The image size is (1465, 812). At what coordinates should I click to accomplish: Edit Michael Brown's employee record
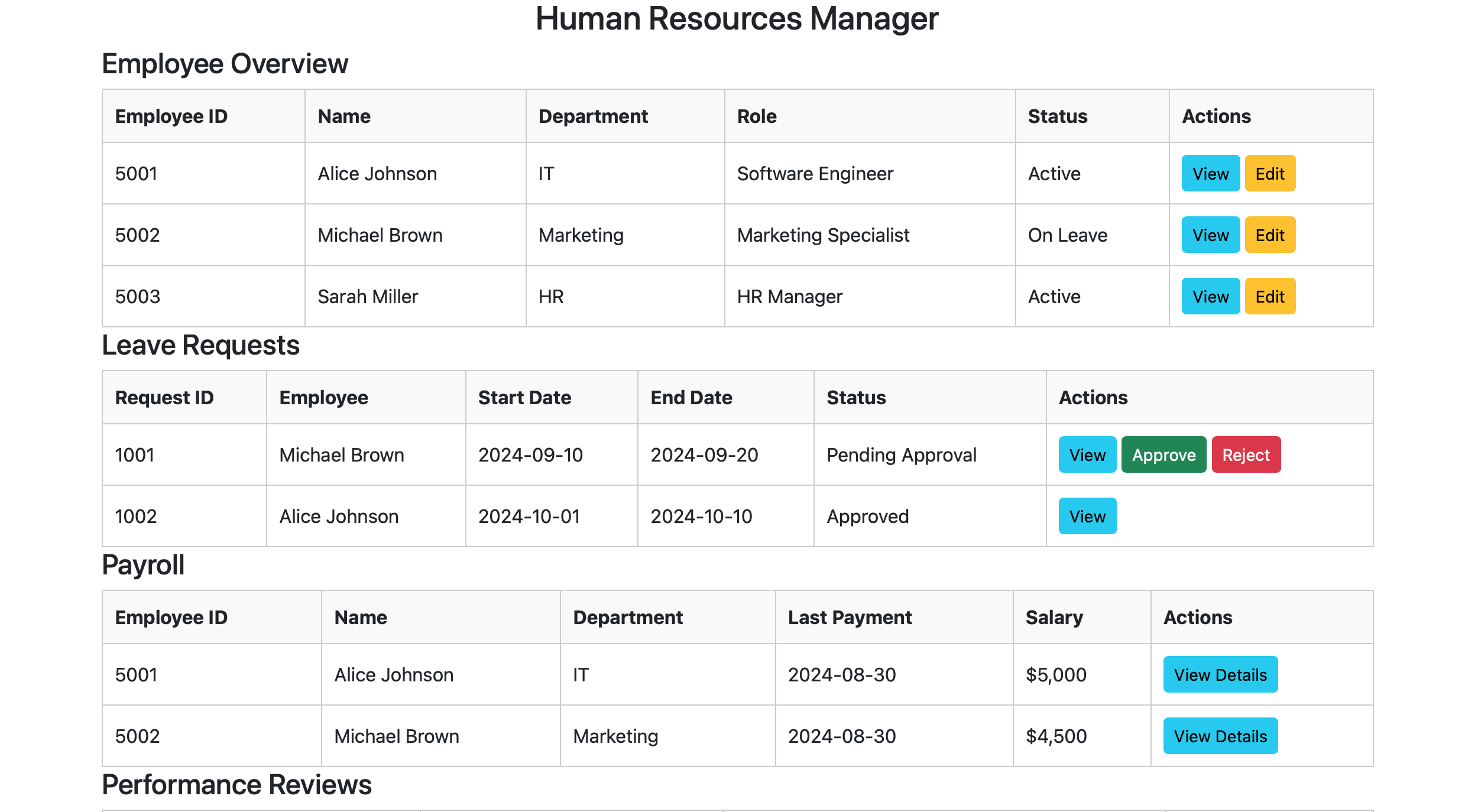(1269, 235)
